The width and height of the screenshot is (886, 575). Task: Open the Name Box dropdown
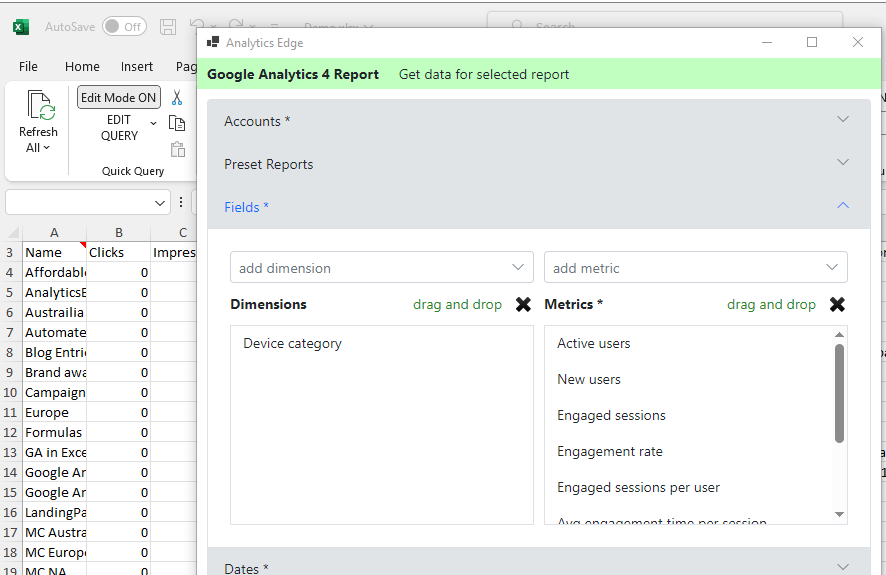click(160, 202)
